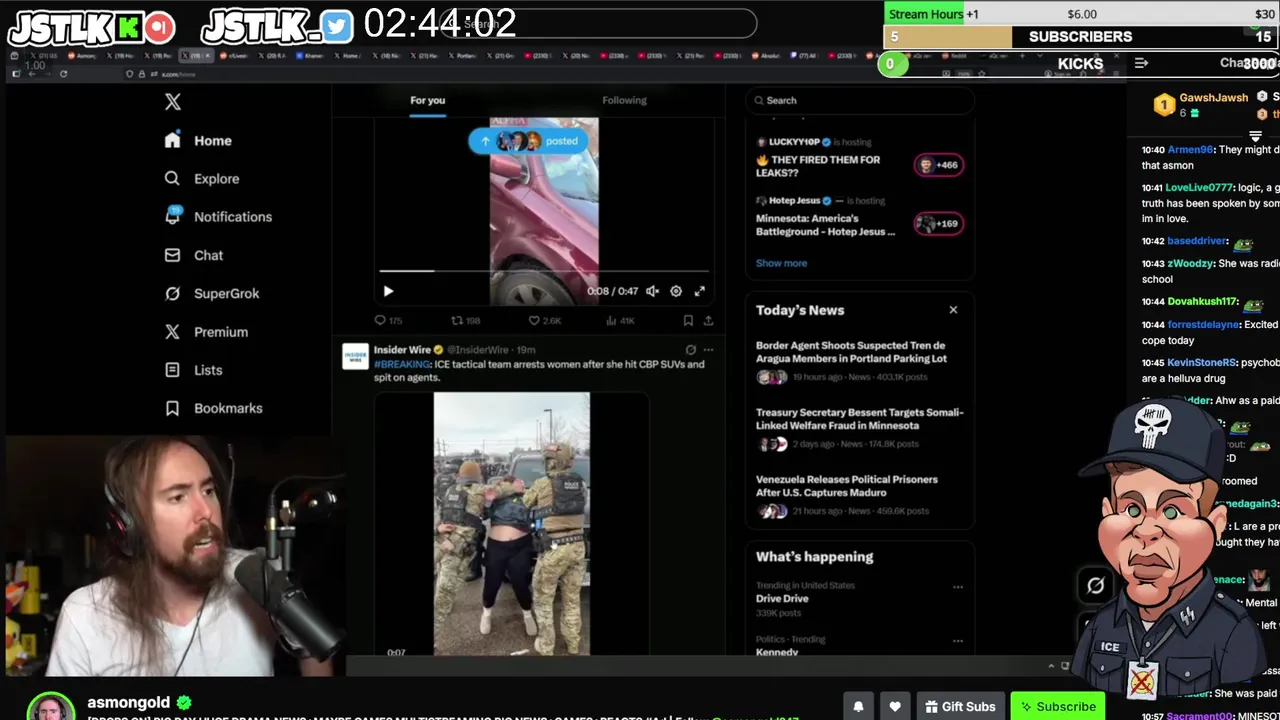
Task: Repost the post with 198 reposts
Action: point(466,321)
